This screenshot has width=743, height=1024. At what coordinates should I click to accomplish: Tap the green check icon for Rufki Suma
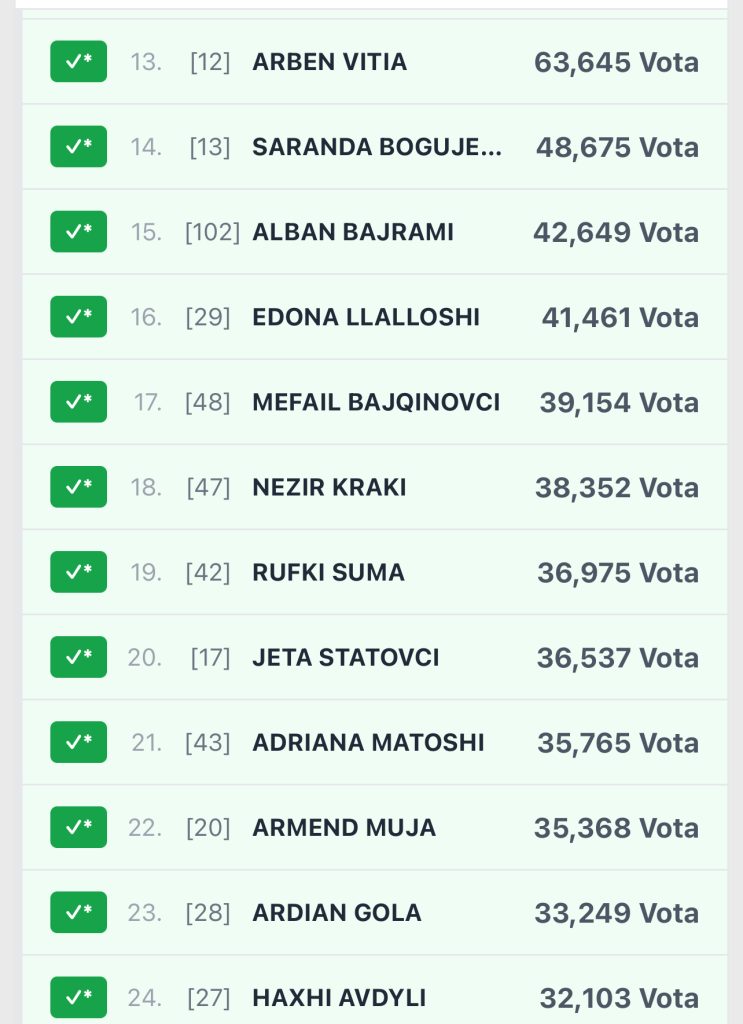78,572
